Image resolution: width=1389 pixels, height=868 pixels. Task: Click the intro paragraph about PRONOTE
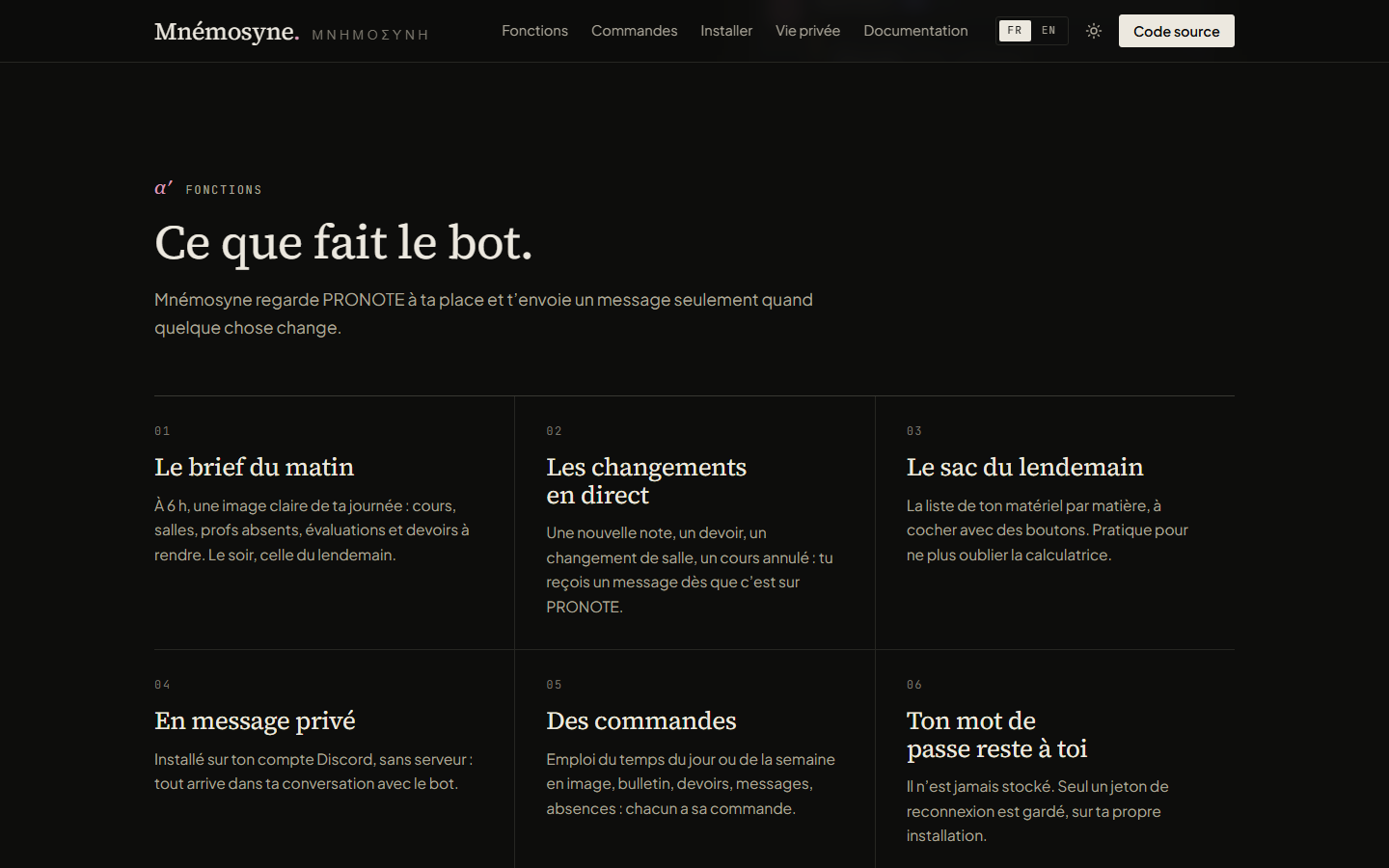coord(483,313)
